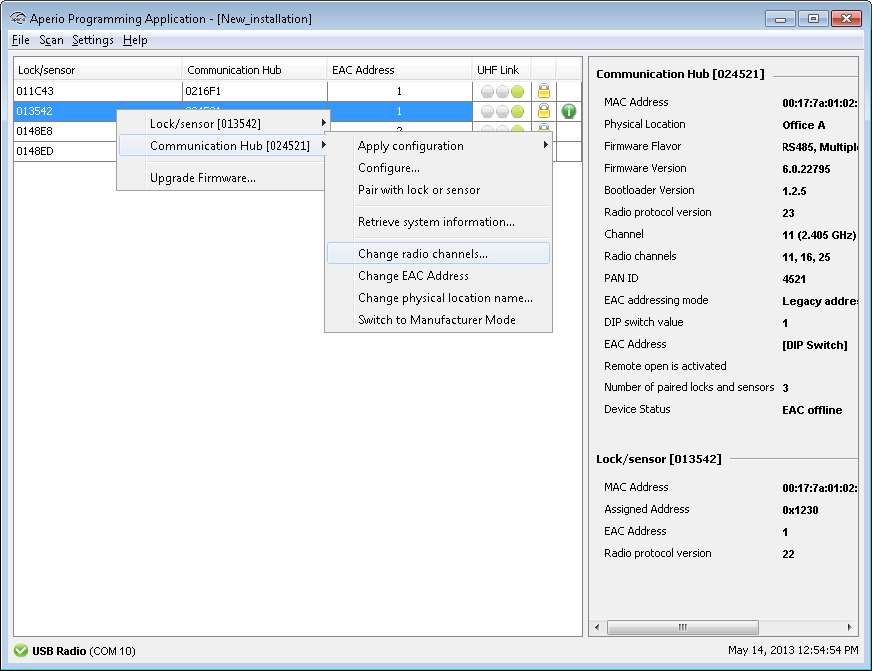Click Radio channels value 11, 16, 25
The height and width of the screenshot is (671, 872).
point(806,257)
